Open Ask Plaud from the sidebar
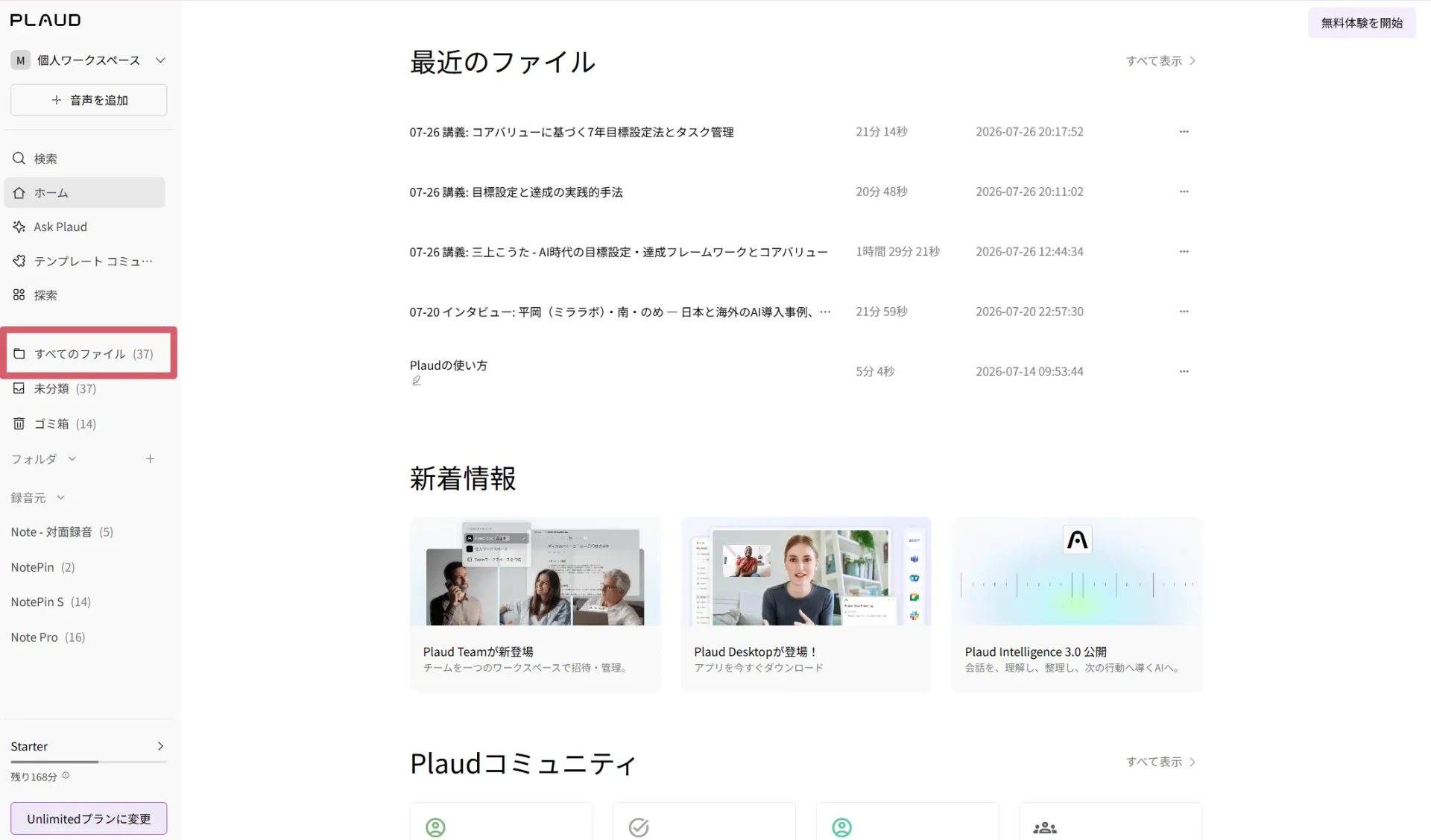This screenshot has width=1431, height=840. tap(84, 227)
